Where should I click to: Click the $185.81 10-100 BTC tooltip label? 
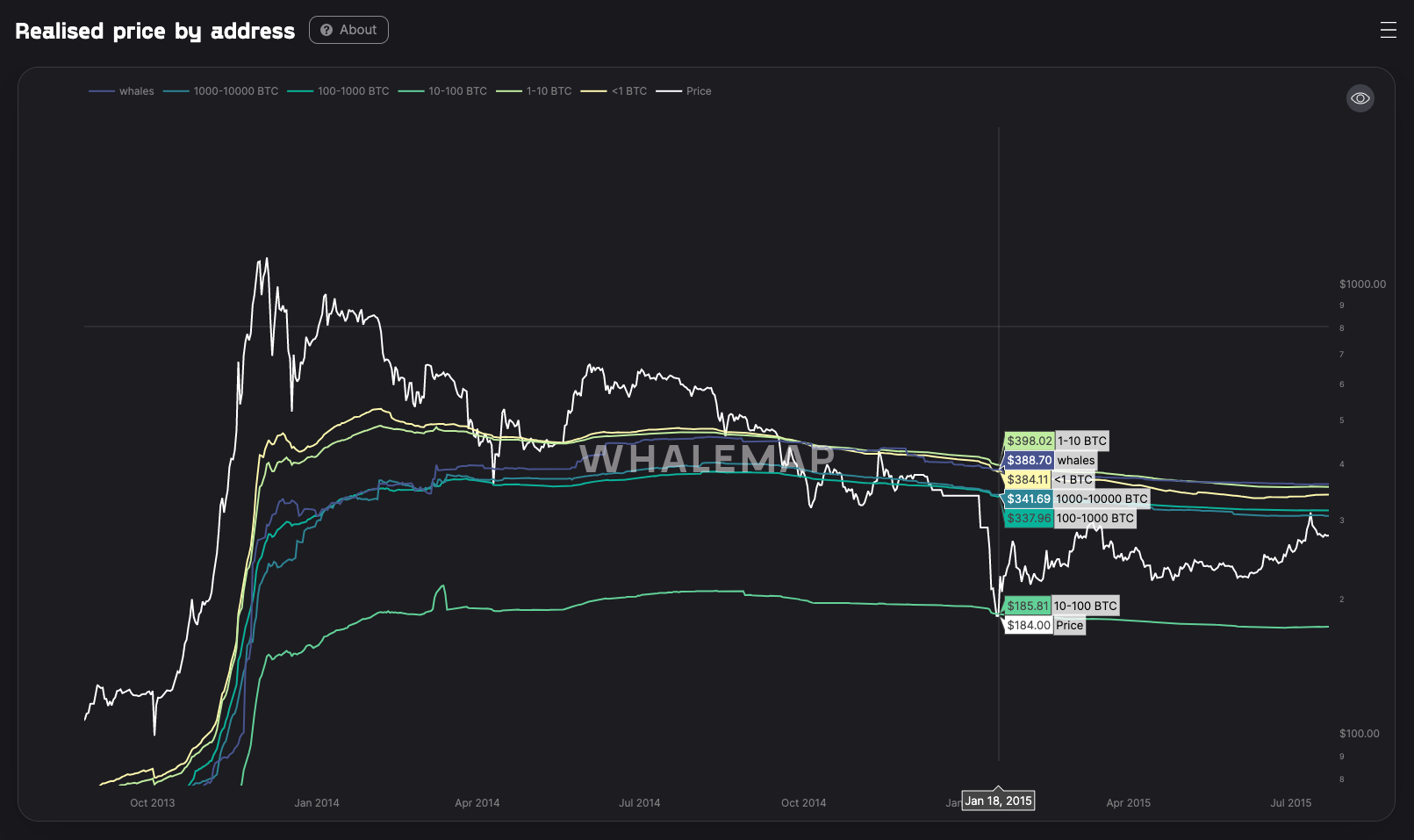coord(1061,606)
